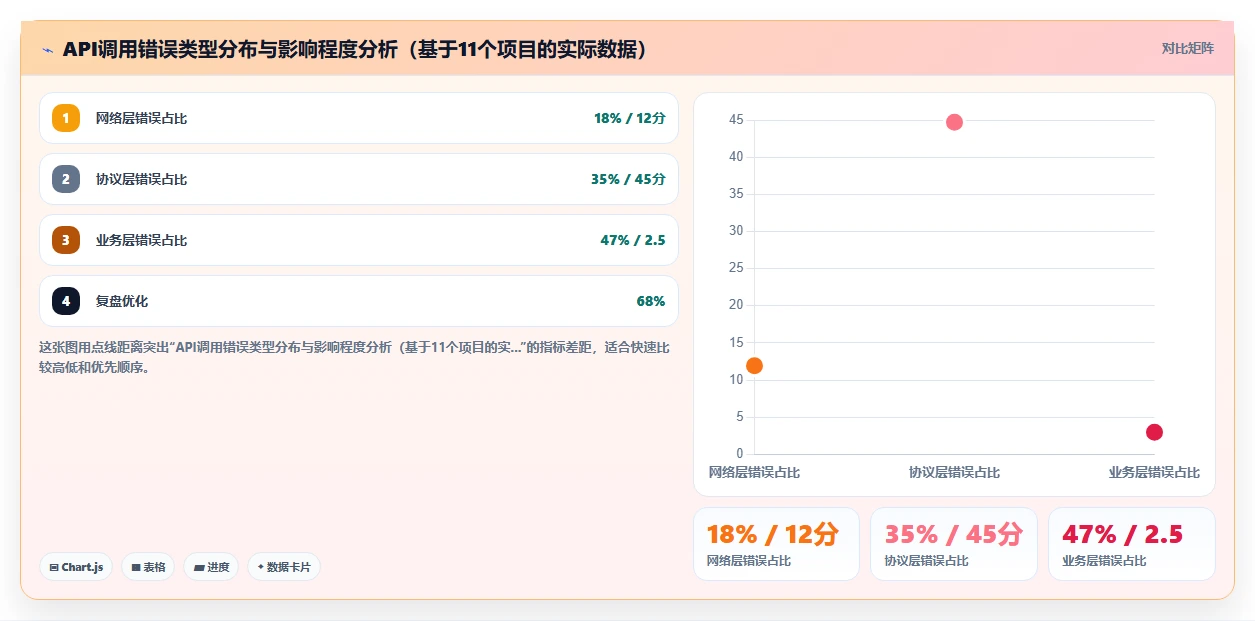The height and width of the screenshot is (621, 1255).
Task: Click the chart x-axis label 业务层错误占比
Action: [x=1154, y=472]
